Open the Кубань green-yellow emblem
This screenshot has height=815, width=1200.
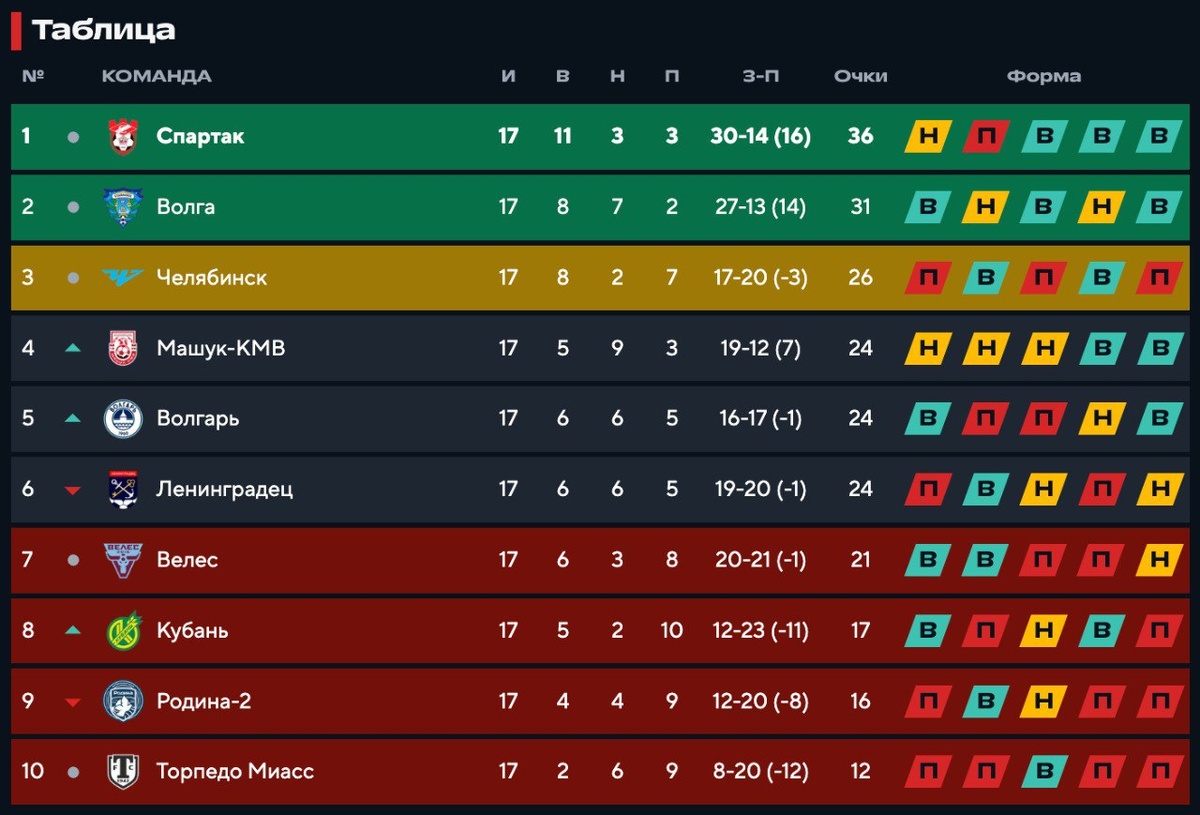pos(123,631)
